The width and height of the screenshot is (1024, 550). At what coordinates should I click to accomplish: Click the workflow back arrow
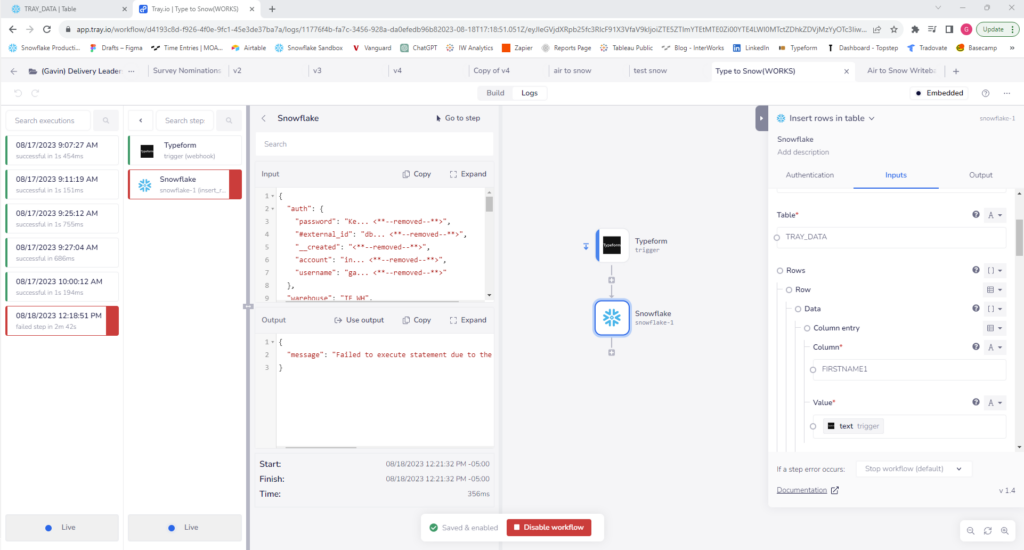point(14,71)
